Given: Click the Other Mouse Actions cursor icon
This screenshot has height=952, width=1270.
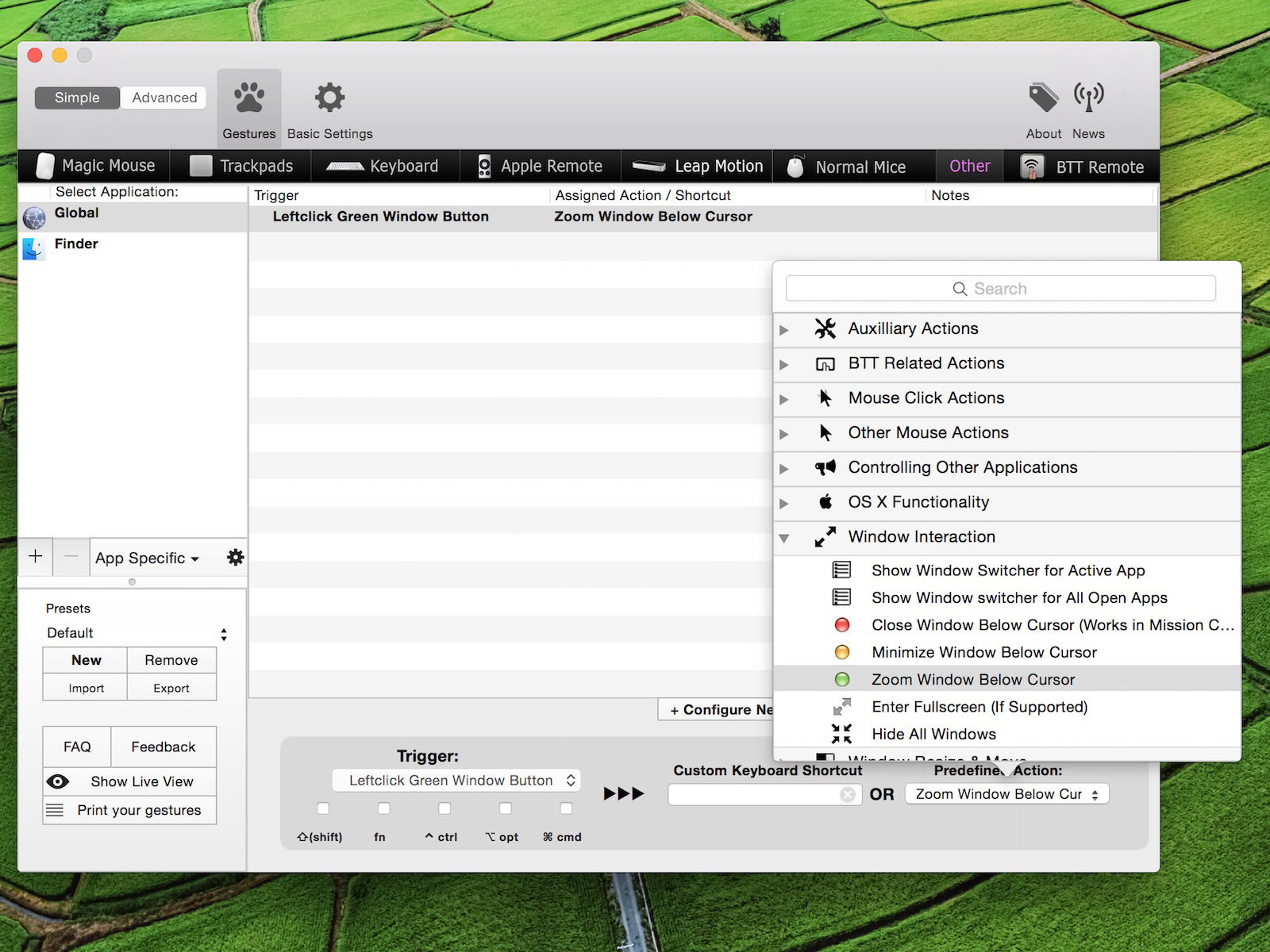Looking at the screenshot, I should pyautogui.click(x=825, y=432).
